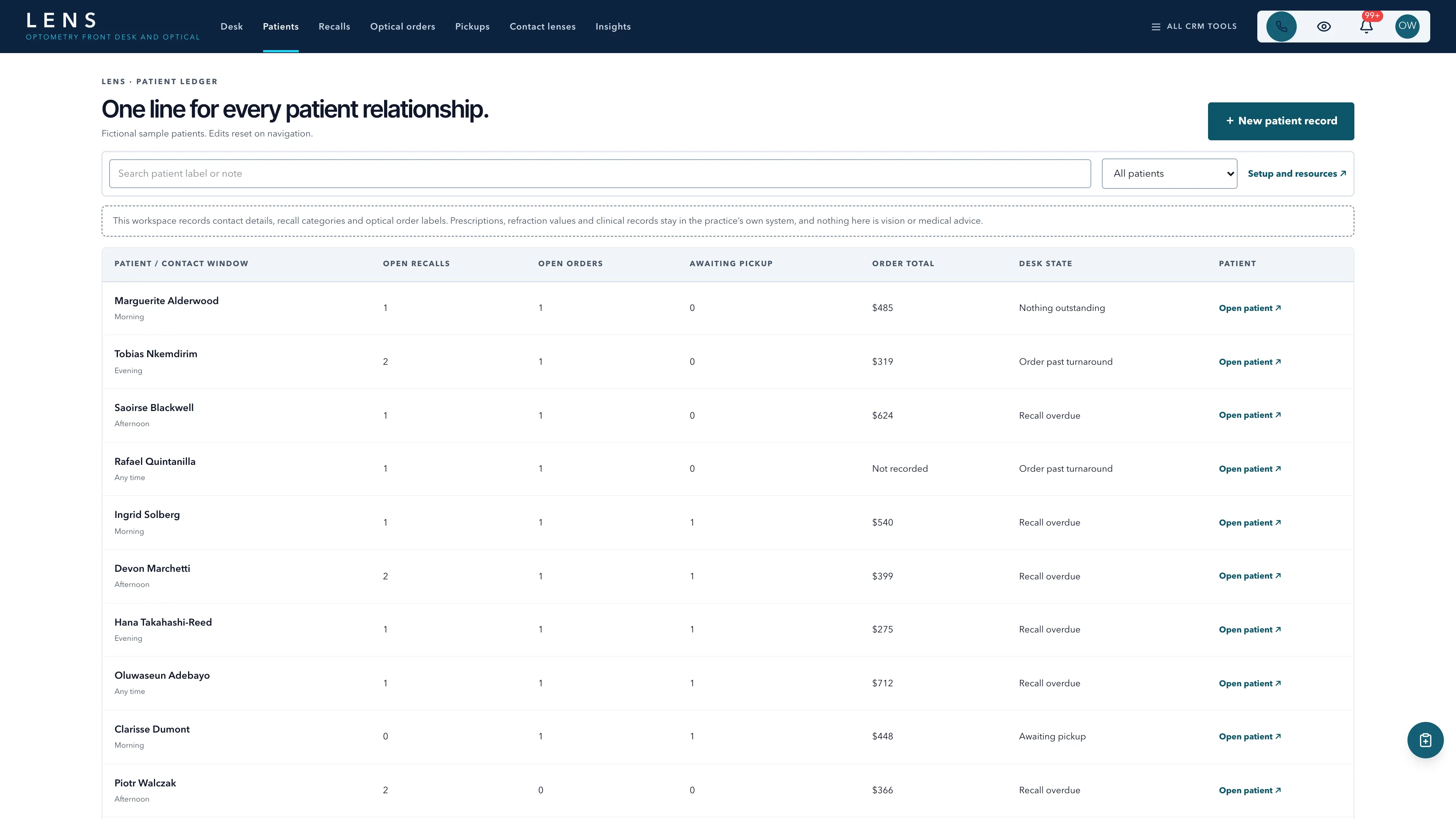Click the $712 order total
Viewport: 1456px width, 819px height.
pyautogui.click(x=882, y=683)
